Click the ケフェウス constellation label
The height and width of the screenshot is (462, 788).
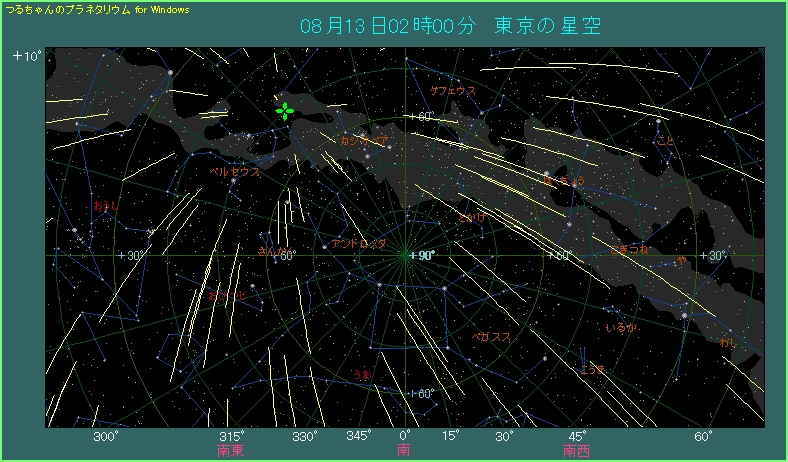coord(452,90)
